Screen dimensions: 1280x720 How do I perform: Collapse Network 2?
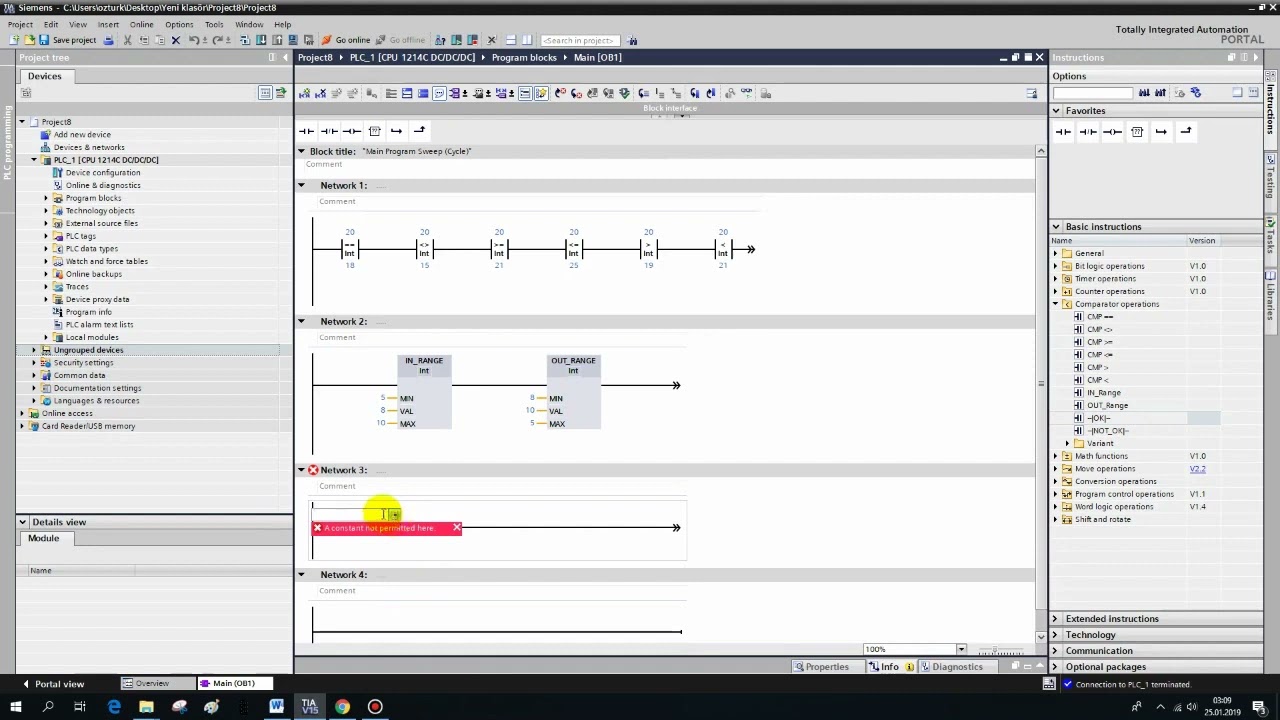coord(301,321)
